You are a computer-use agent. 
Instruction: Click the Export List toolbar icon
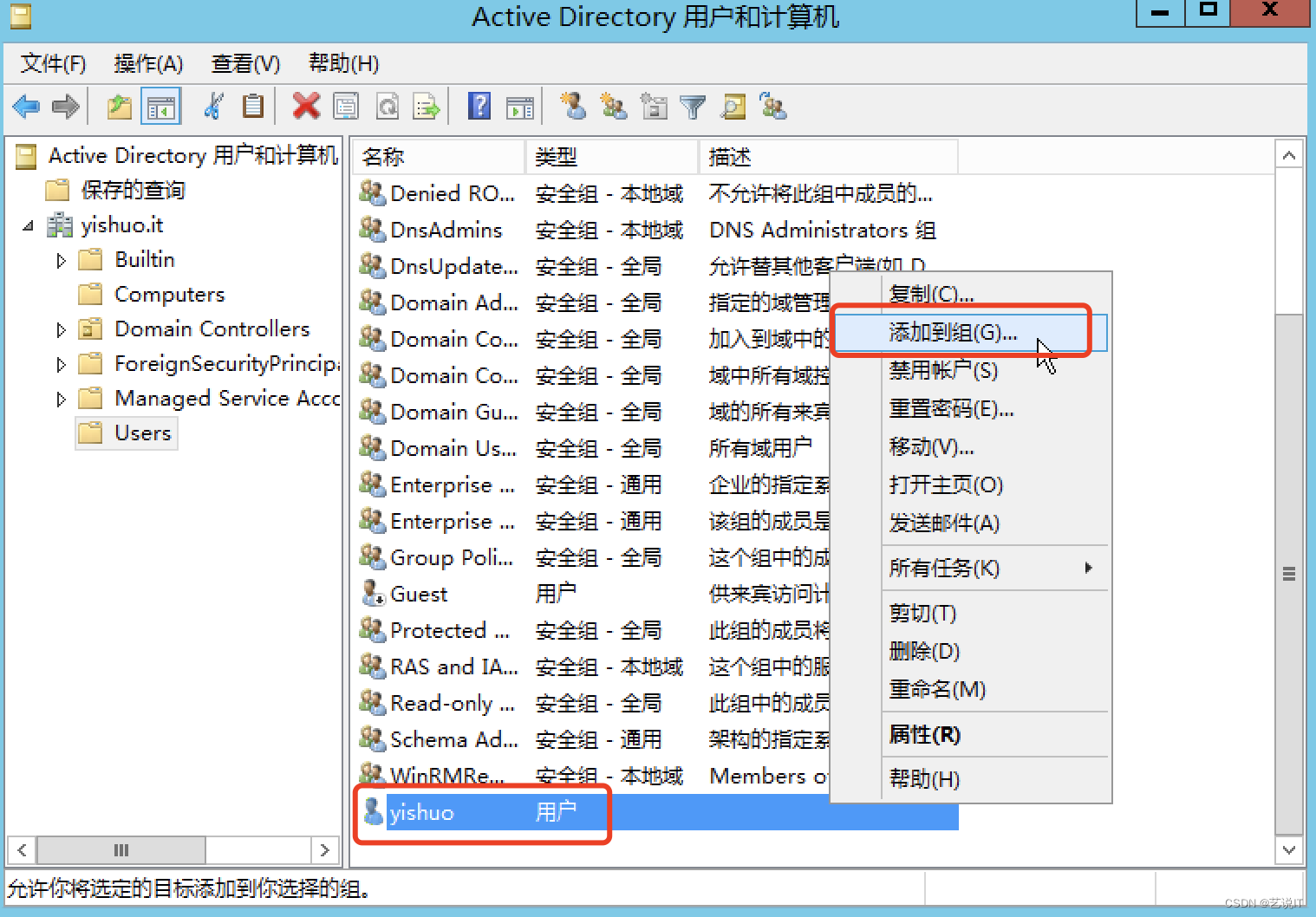427,107
